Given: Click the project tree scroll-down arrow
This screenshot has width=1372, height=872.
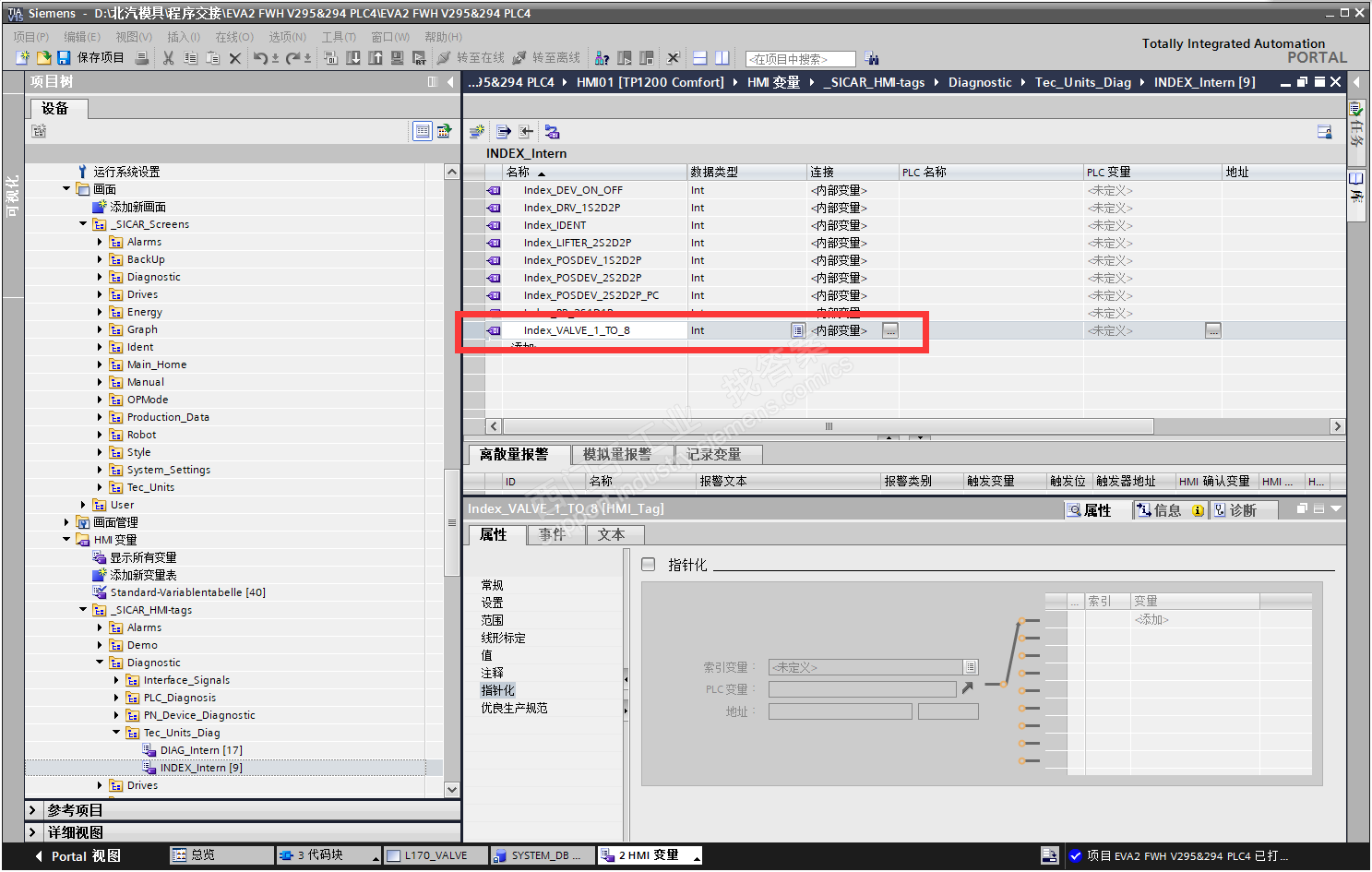Looking at the screenshot, I should (451, 789).
